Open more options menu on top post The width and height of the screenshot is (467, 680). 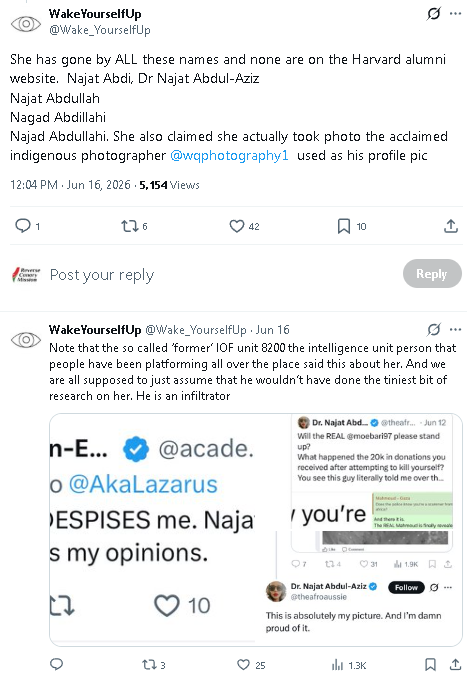pos(455,14)
